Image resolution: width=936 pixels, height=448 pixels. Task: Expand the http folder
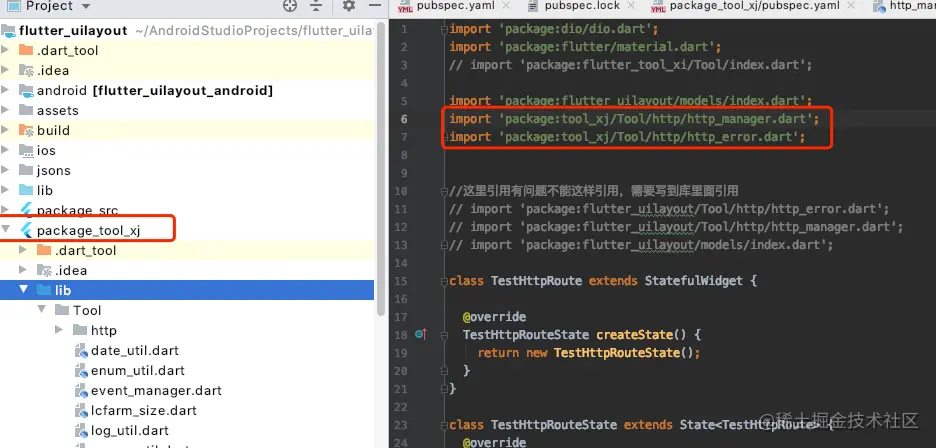pyautogui.click(x=59, y=330)
